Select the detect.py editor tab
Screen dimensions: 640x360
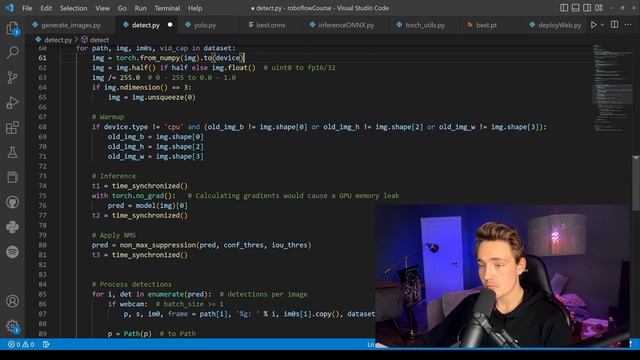(x=146, y=25)
